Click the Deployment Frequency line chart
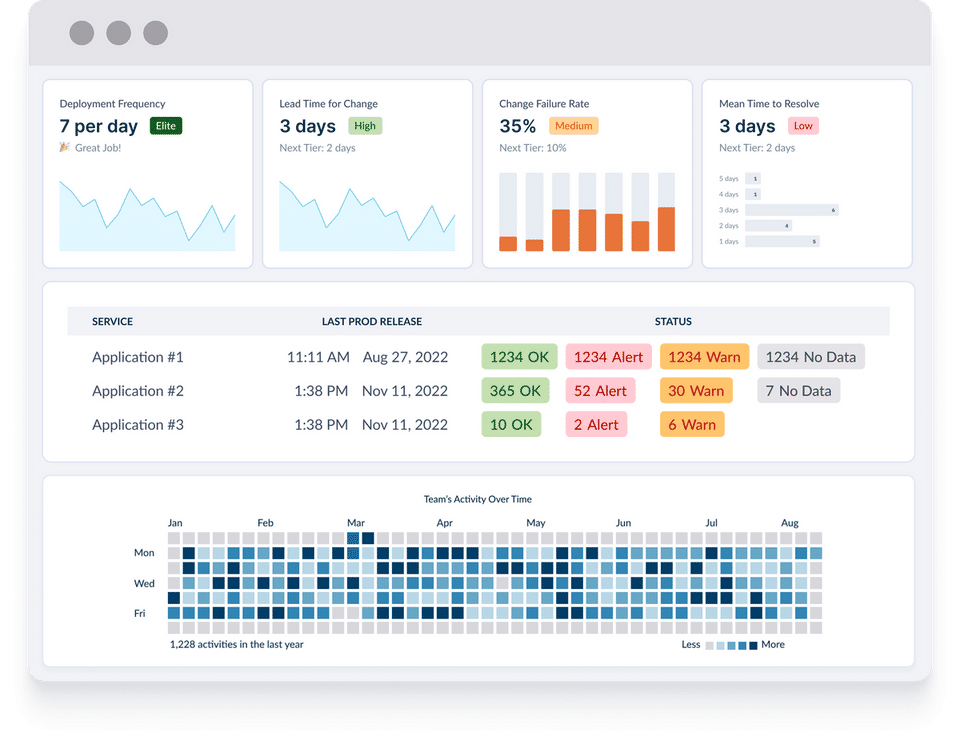Screen dimensions: 960x745 click(147, 215)
